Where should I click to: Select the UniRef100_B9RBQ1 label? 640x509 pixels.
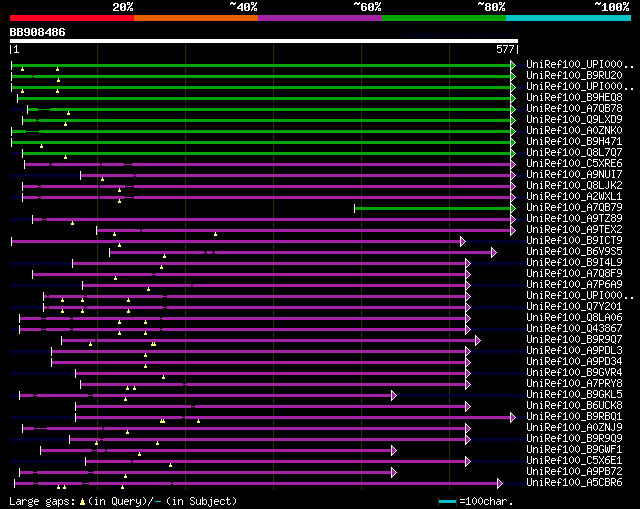coord(574,417)
